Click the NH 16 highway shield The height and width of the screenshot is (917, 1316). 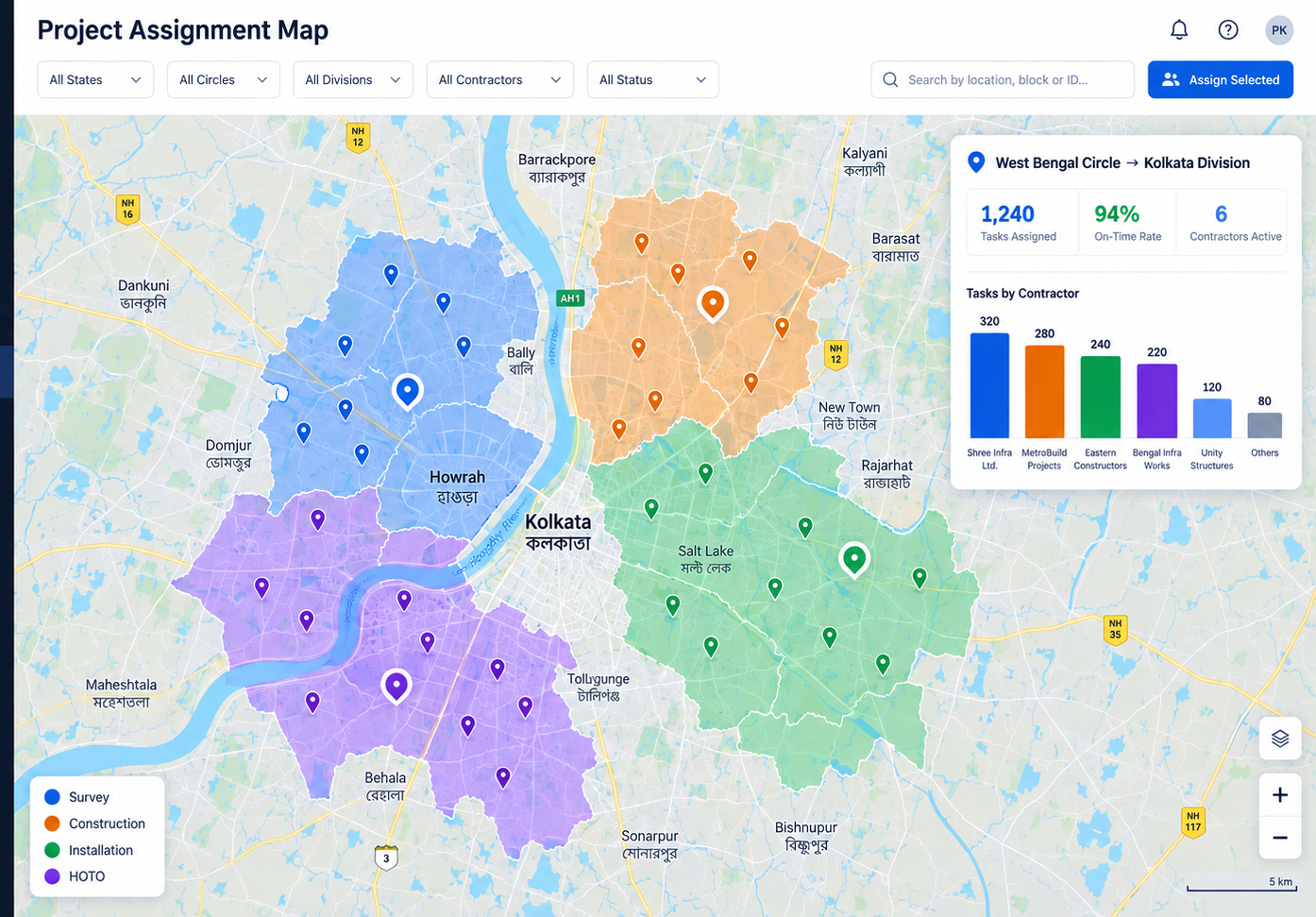click(127, 209)
